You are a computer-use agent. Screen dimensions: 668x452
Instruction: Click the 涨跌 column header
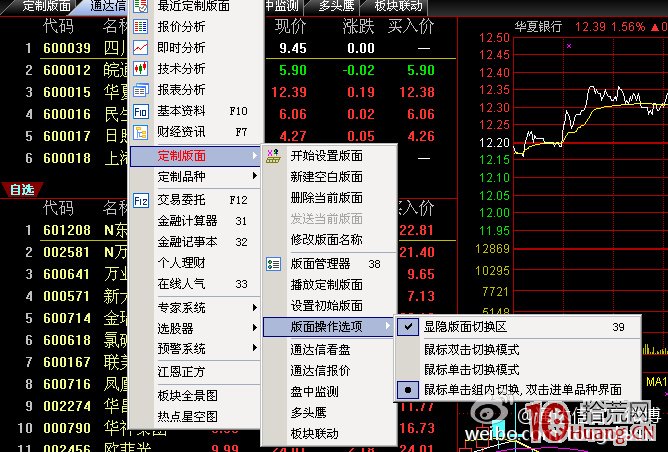click(358, 26)
